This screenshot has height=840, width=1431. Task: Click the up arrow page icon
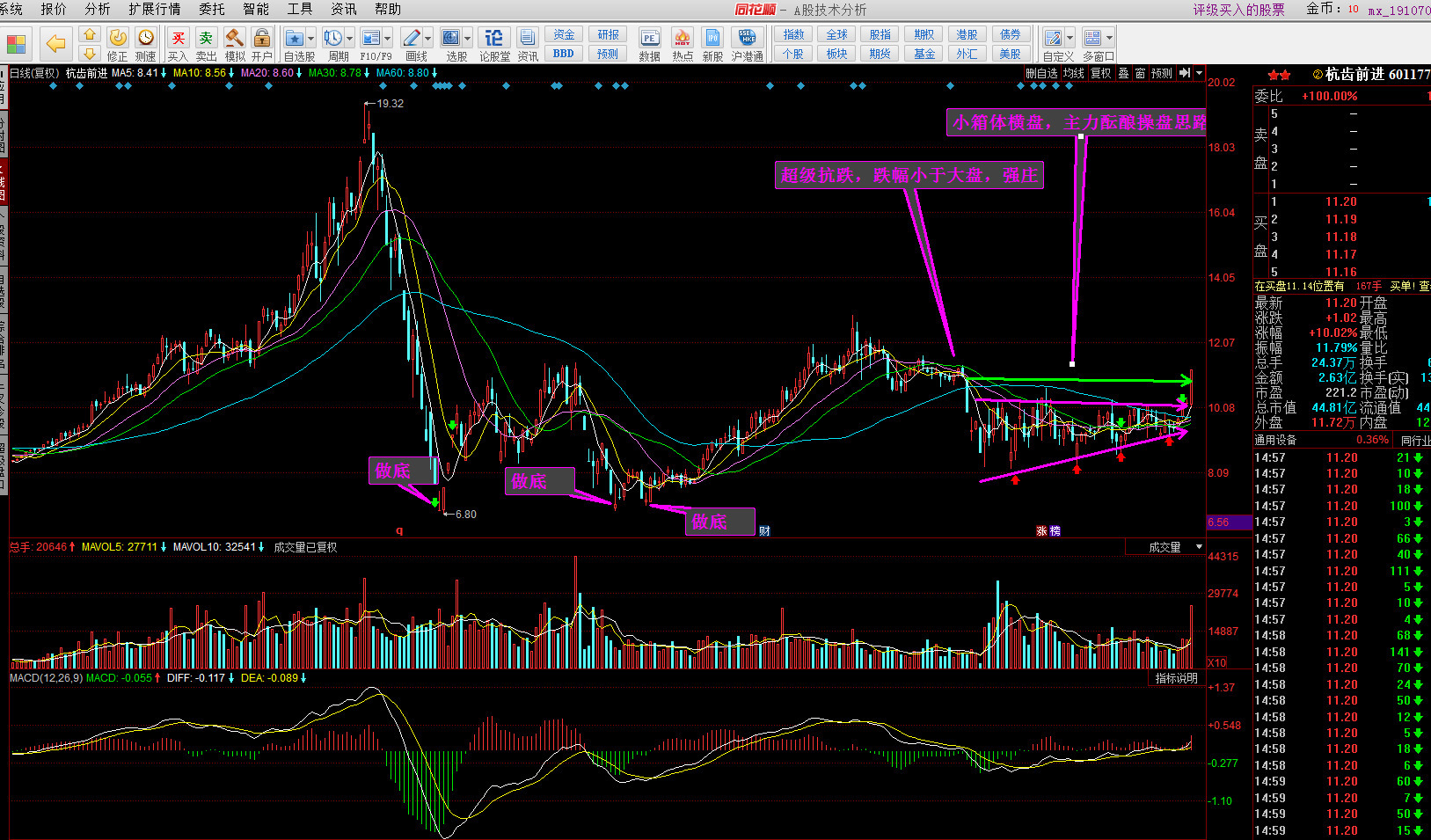click(89, 34)
